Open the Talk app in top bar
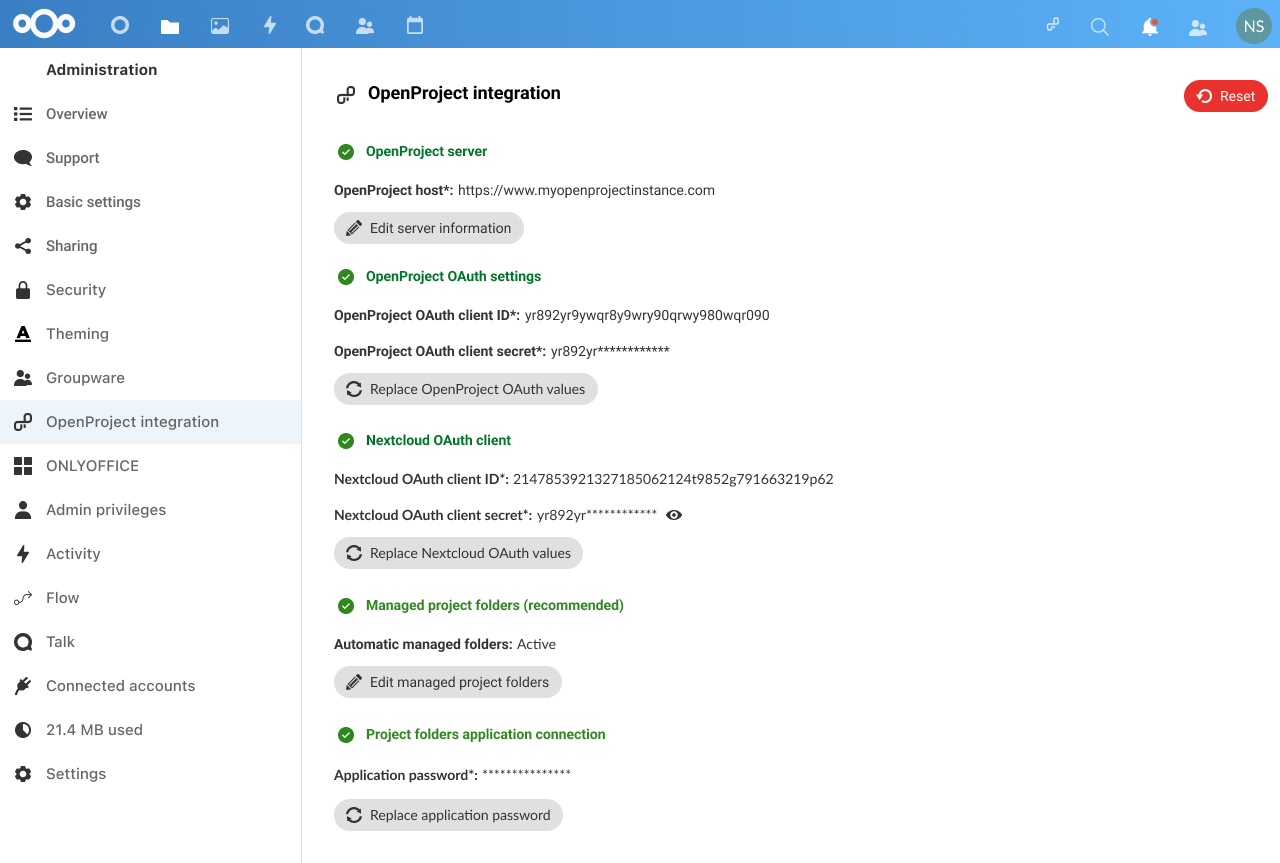The height and width of the screenshot is (863, 1280). (315, 26)
